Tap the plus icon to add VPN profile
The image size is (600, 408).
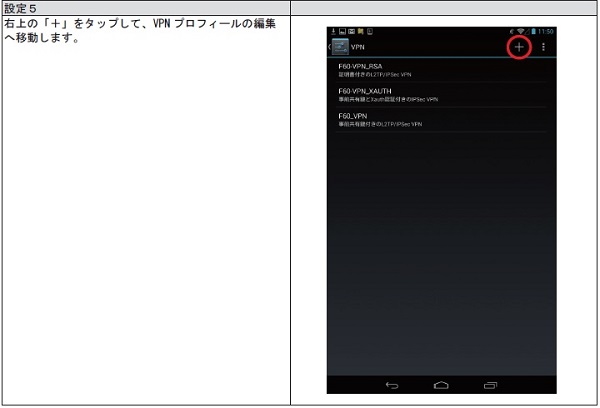pyautogui.click(x=518, y=47)
